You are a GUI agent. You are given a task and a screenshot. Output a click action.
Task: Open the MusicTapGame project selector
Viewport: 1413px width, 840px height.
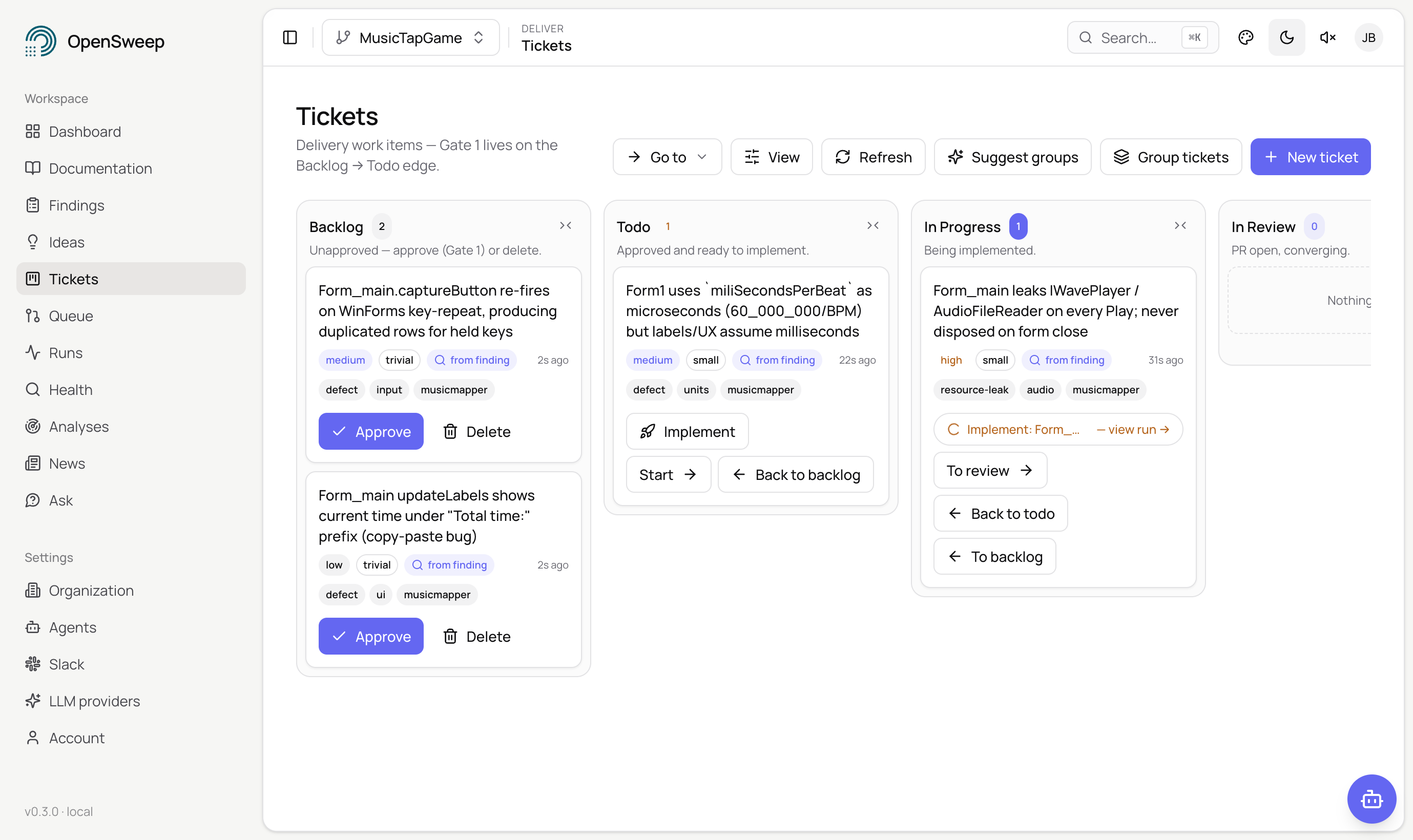coord(410,37)
